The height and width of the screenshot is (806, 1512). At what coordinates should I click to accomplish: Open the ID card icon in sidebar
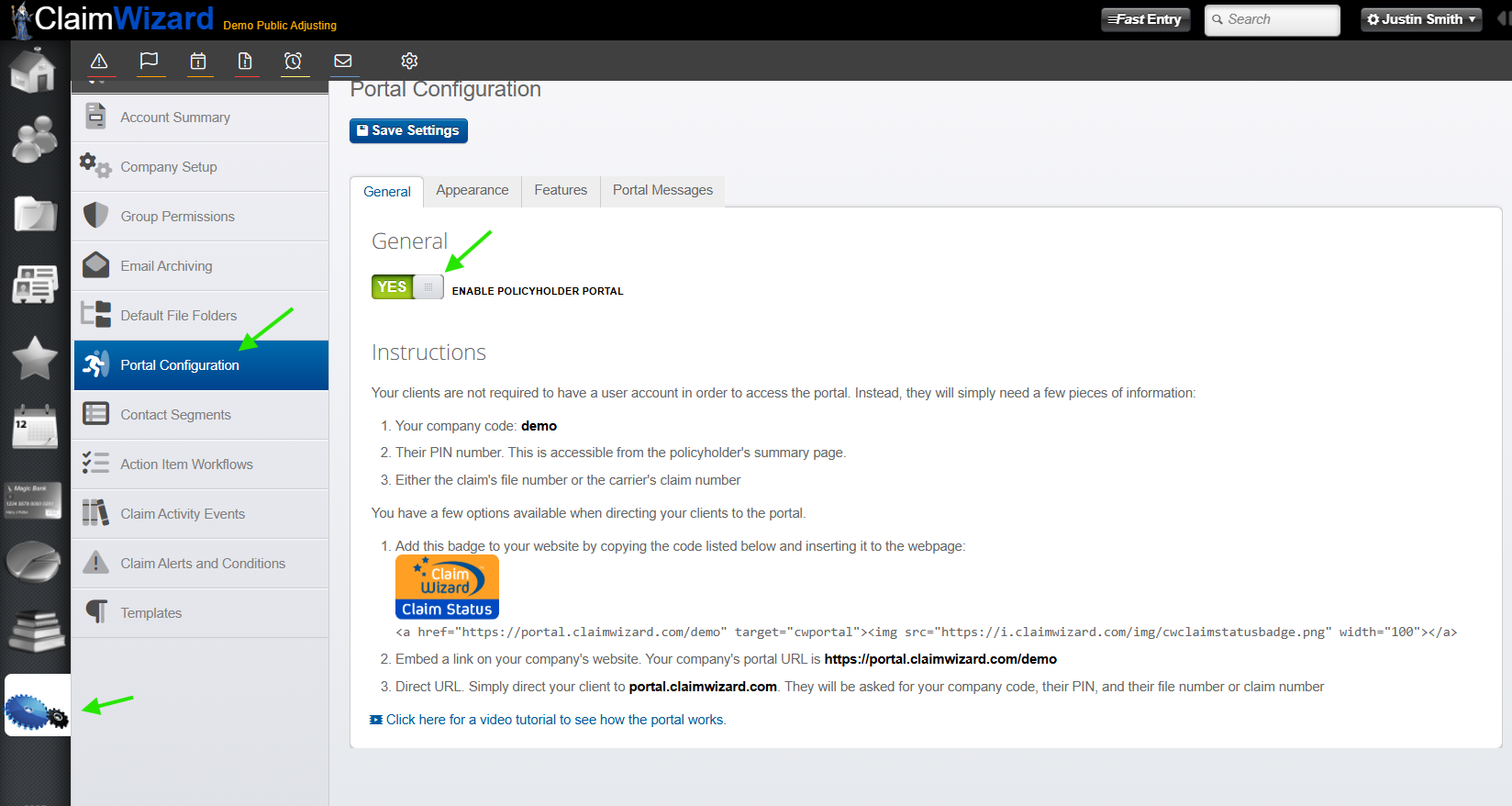pyautogui.click(x=36, y=284)
